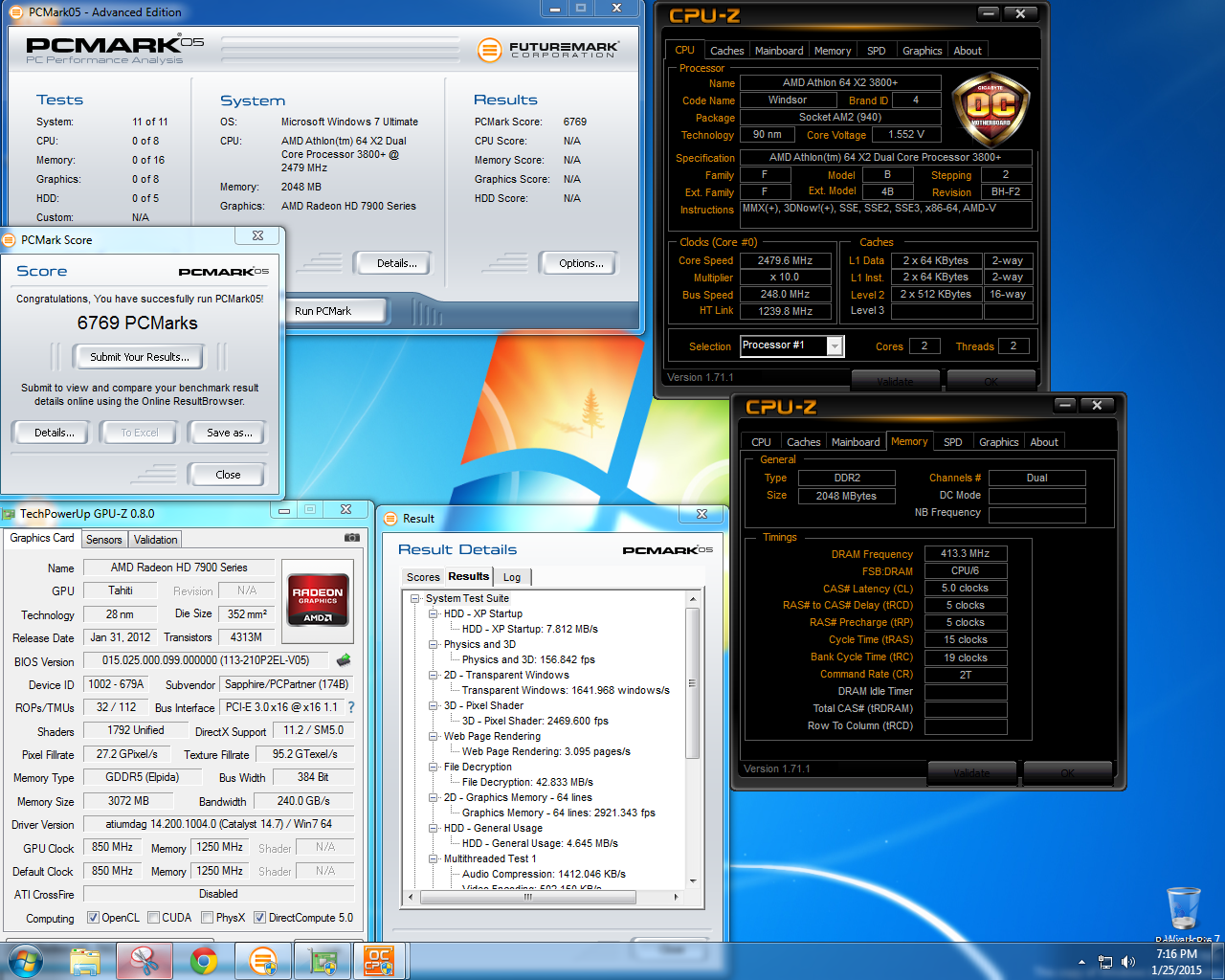Click the GPU-Z title bar app icon

pyautogui.click(x=9, y=514)
